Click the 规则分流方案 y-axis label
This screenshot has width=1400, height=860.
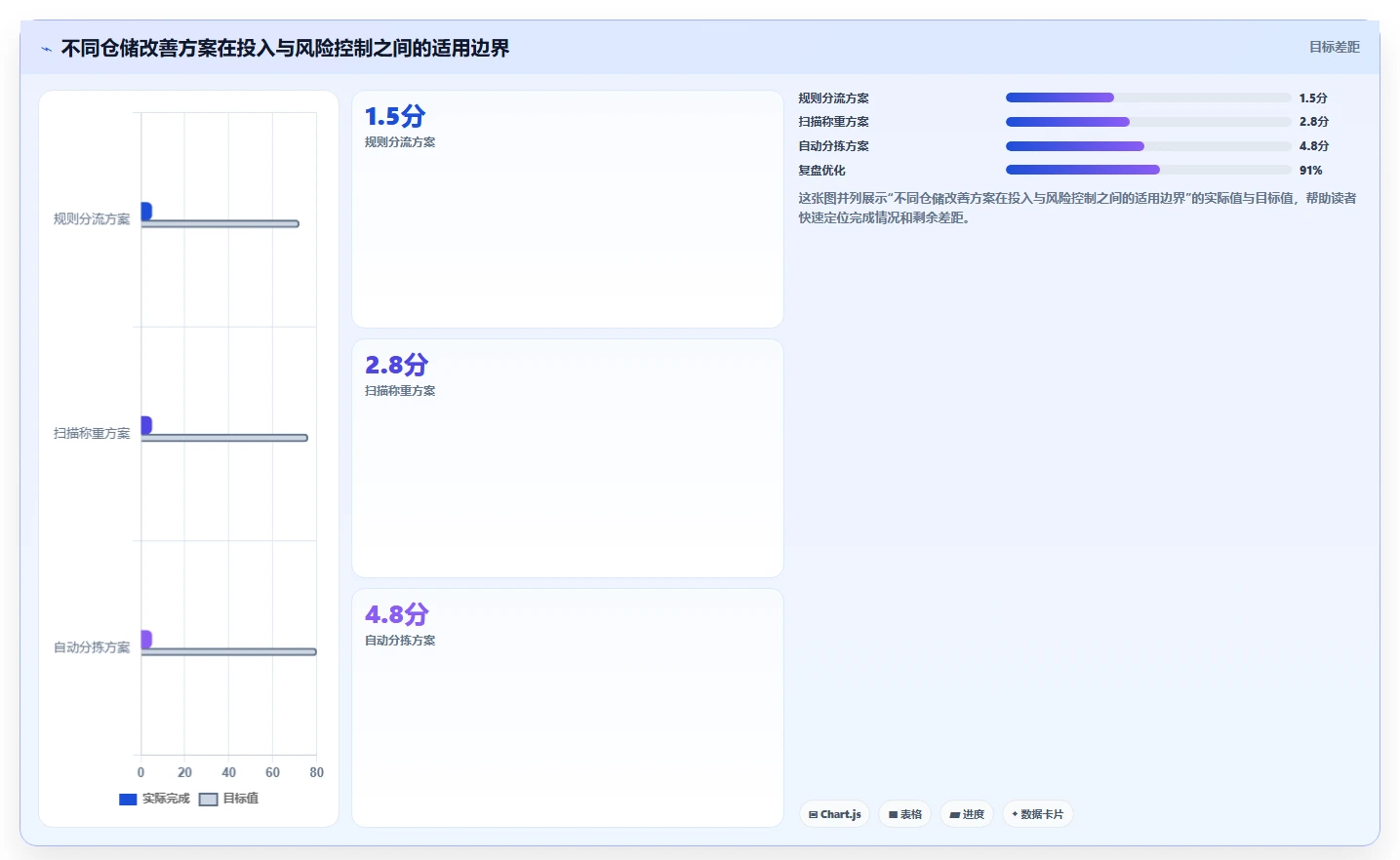point(92,219)
